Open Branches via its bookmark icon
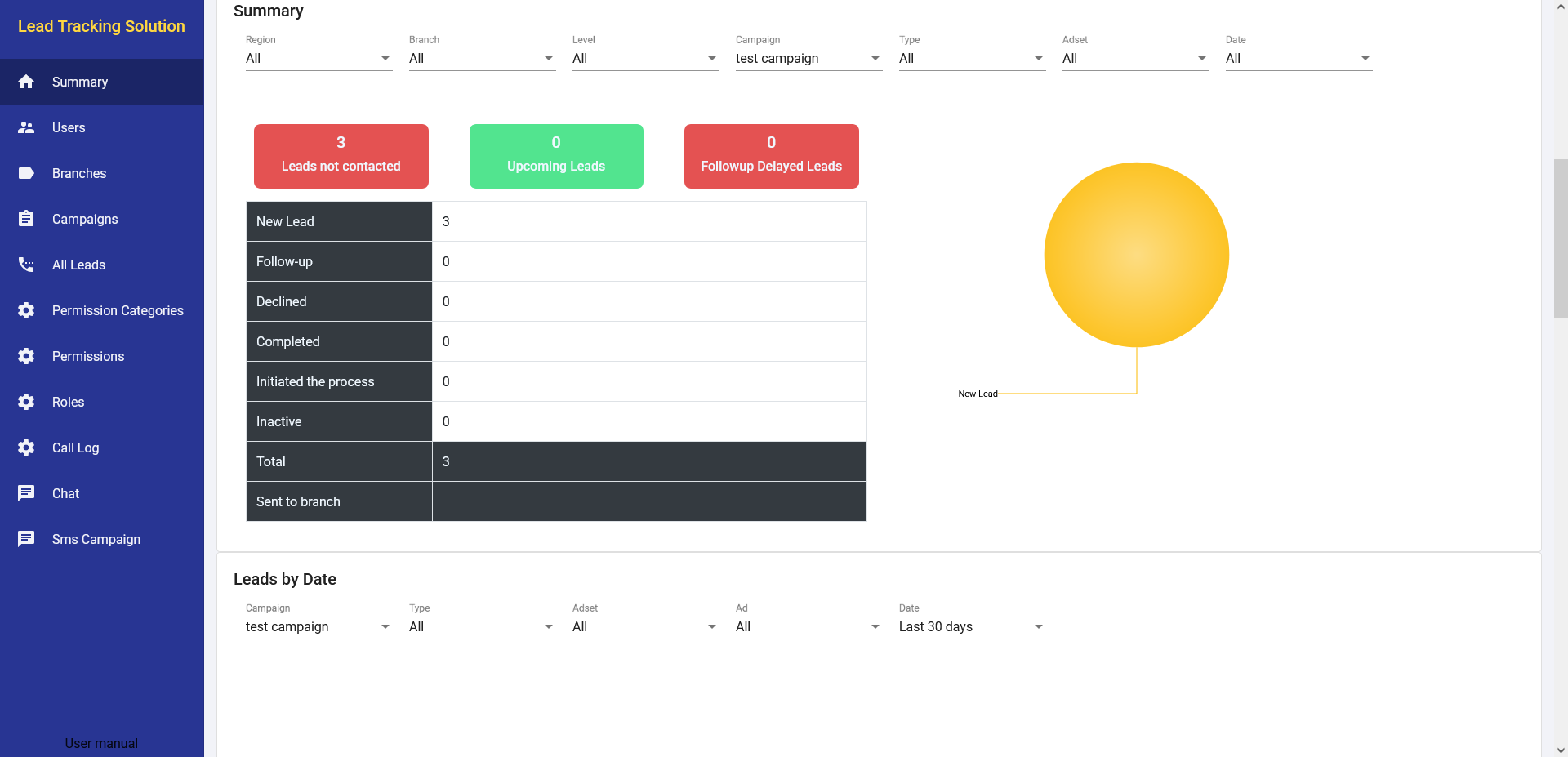1568x757 pixels. coord(26,173)
